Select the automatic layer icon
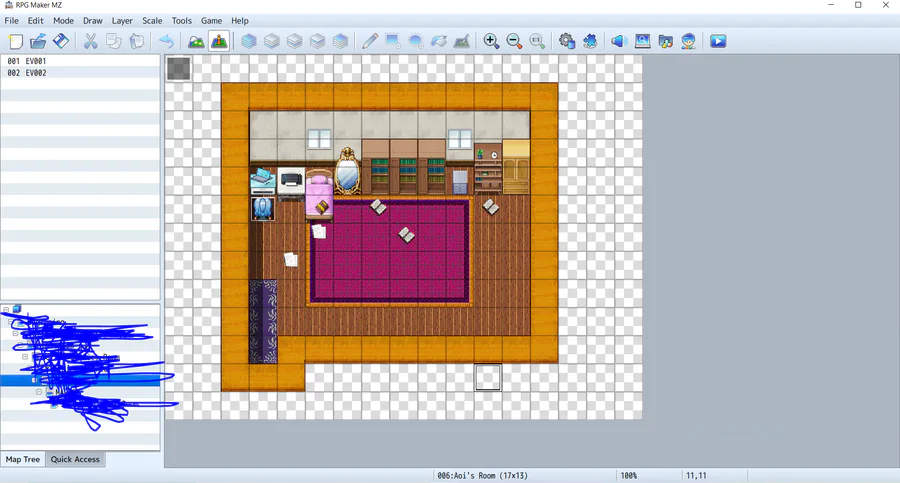This screenshot has height=483, width=900. [x=249, y=41]
